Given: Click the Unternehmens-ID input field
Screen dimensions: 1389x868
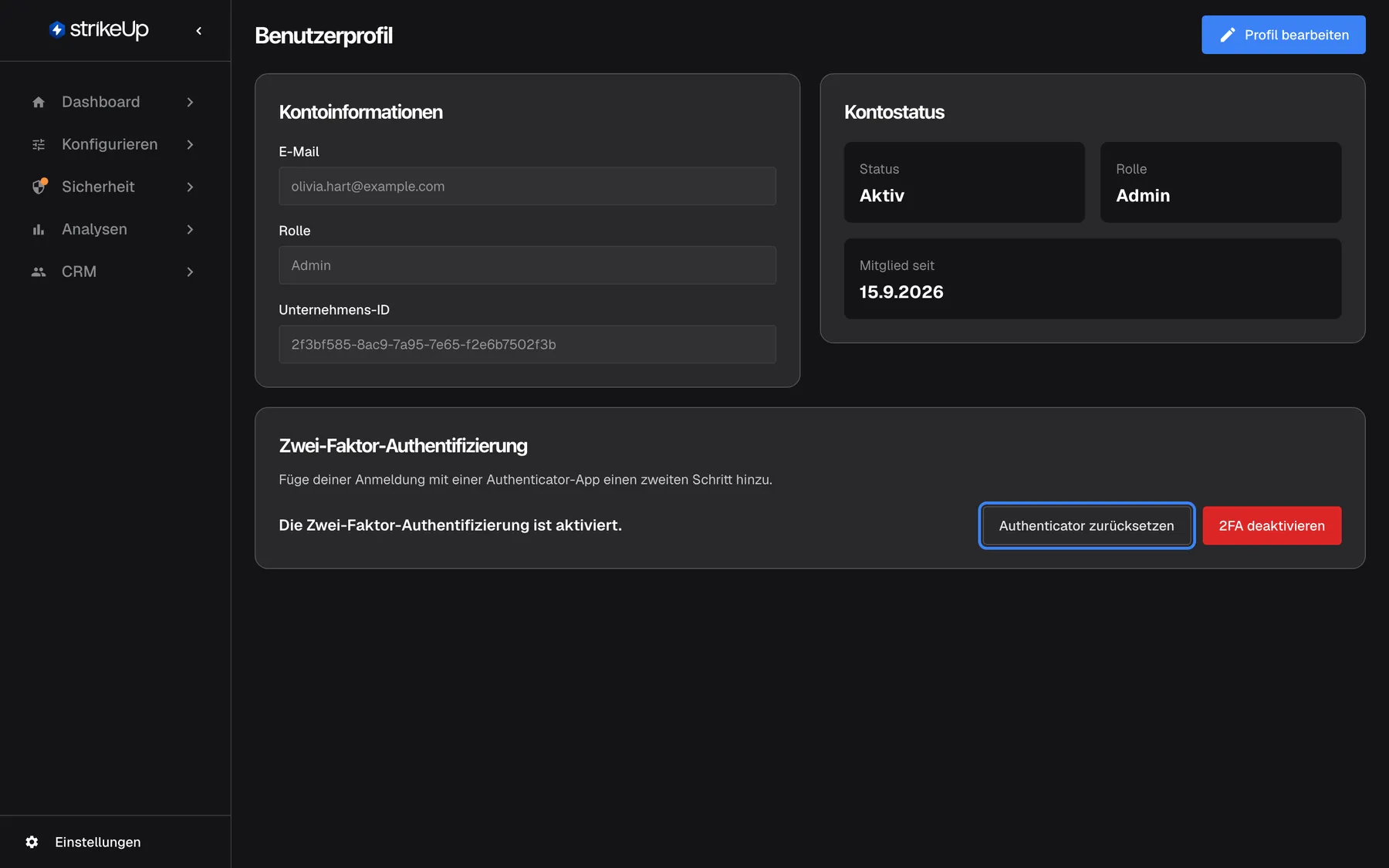Looking at the screenshot, I should [x=527, y=344].
